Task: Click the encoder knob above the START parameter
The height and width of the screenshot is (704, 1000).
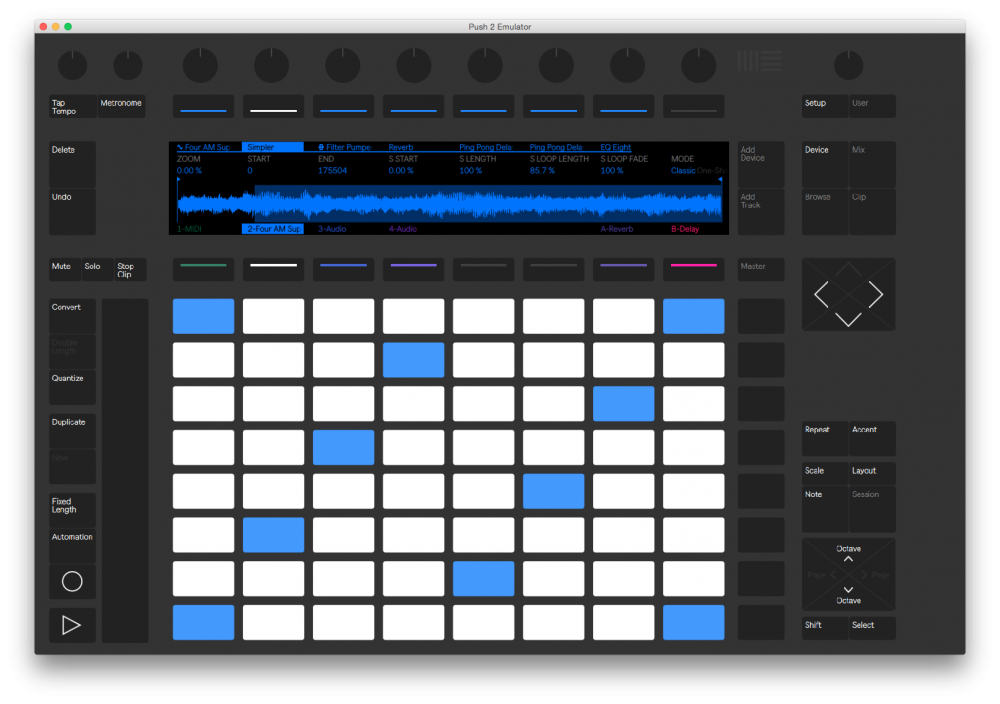Action: pos(272,65)
